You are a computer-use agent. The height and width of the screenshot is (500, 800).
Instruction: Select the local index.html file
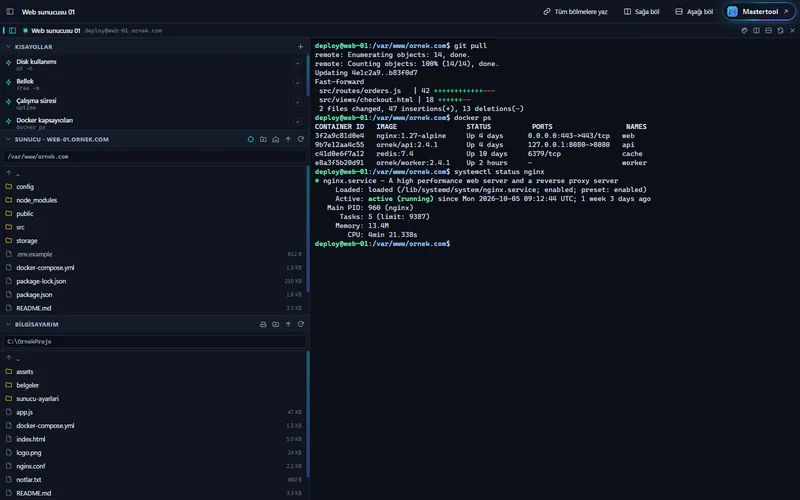click(153, 439)
